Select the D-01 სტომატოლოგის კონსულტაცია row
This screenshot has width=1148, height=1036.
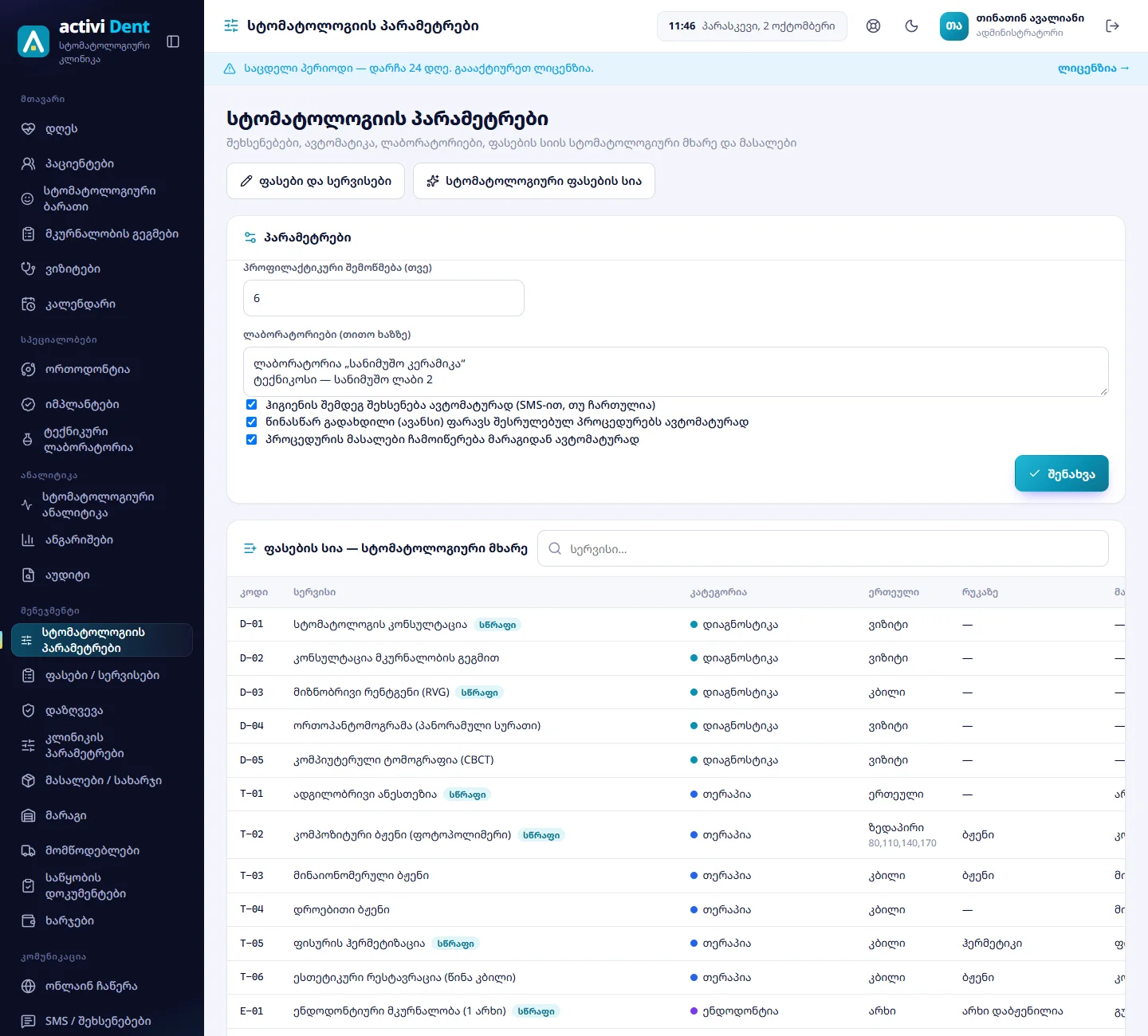coord(676,625)
